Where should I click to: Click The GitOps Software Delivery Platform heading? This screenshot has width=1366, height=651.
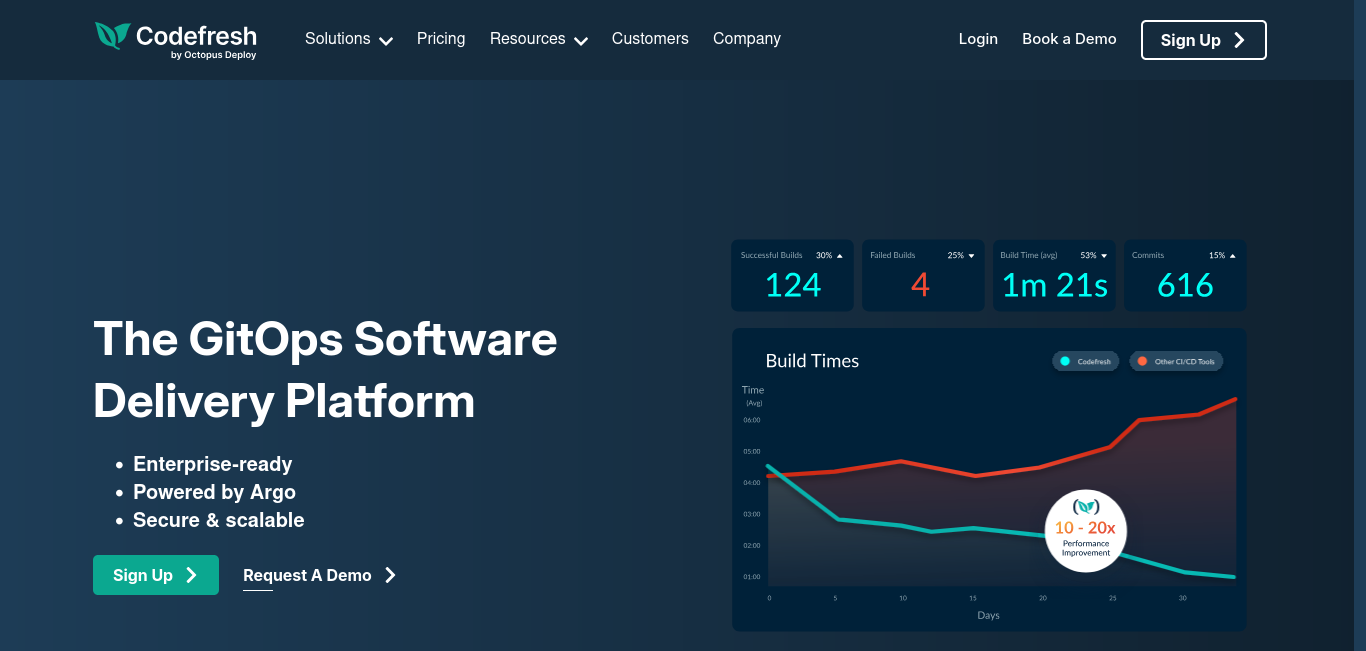pyautogui.click(x=325, y=370)
